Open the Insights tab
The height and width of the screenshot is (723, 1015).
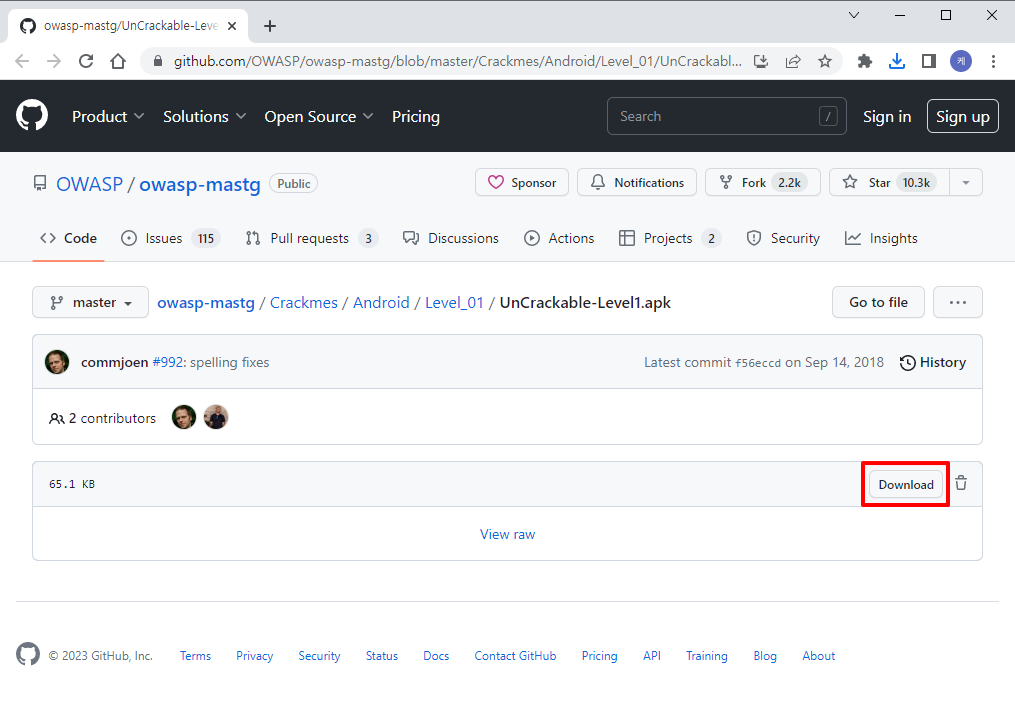[x=881, y=238]
